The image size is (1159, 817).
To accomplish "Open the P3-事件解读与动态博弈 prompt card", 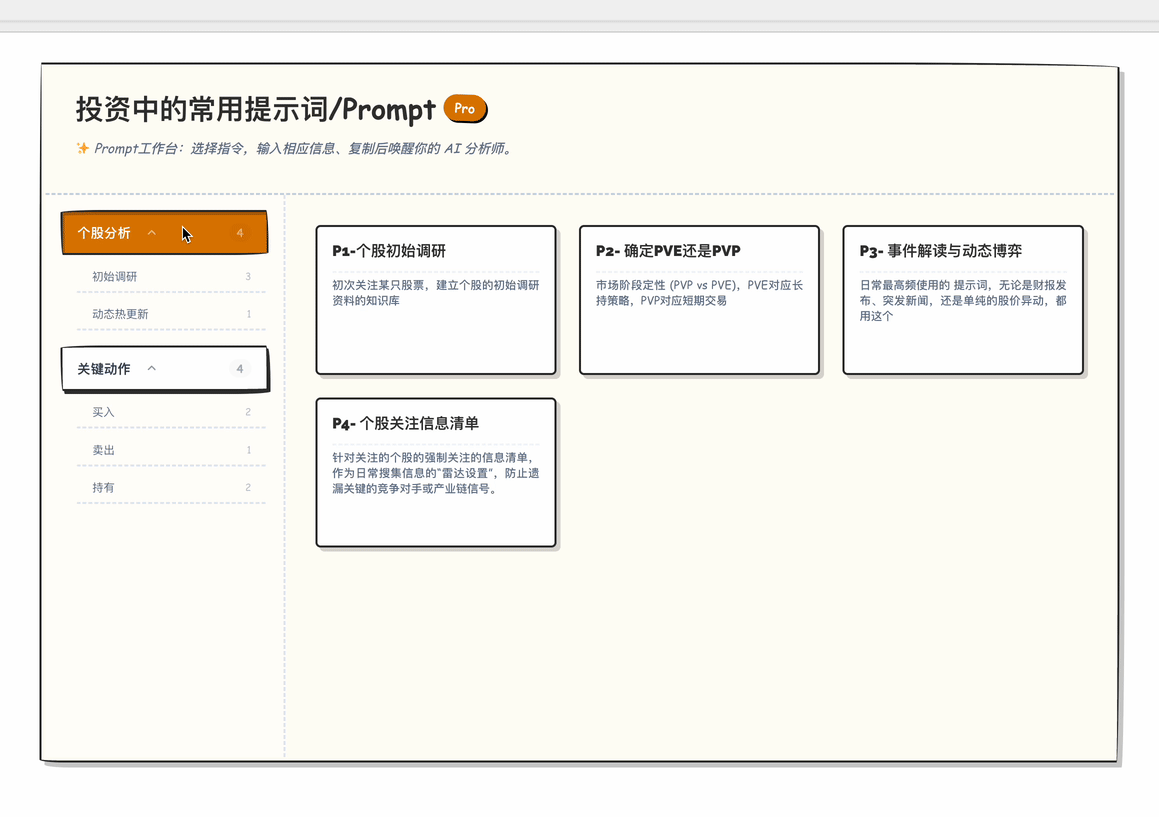I will point(963,300).
